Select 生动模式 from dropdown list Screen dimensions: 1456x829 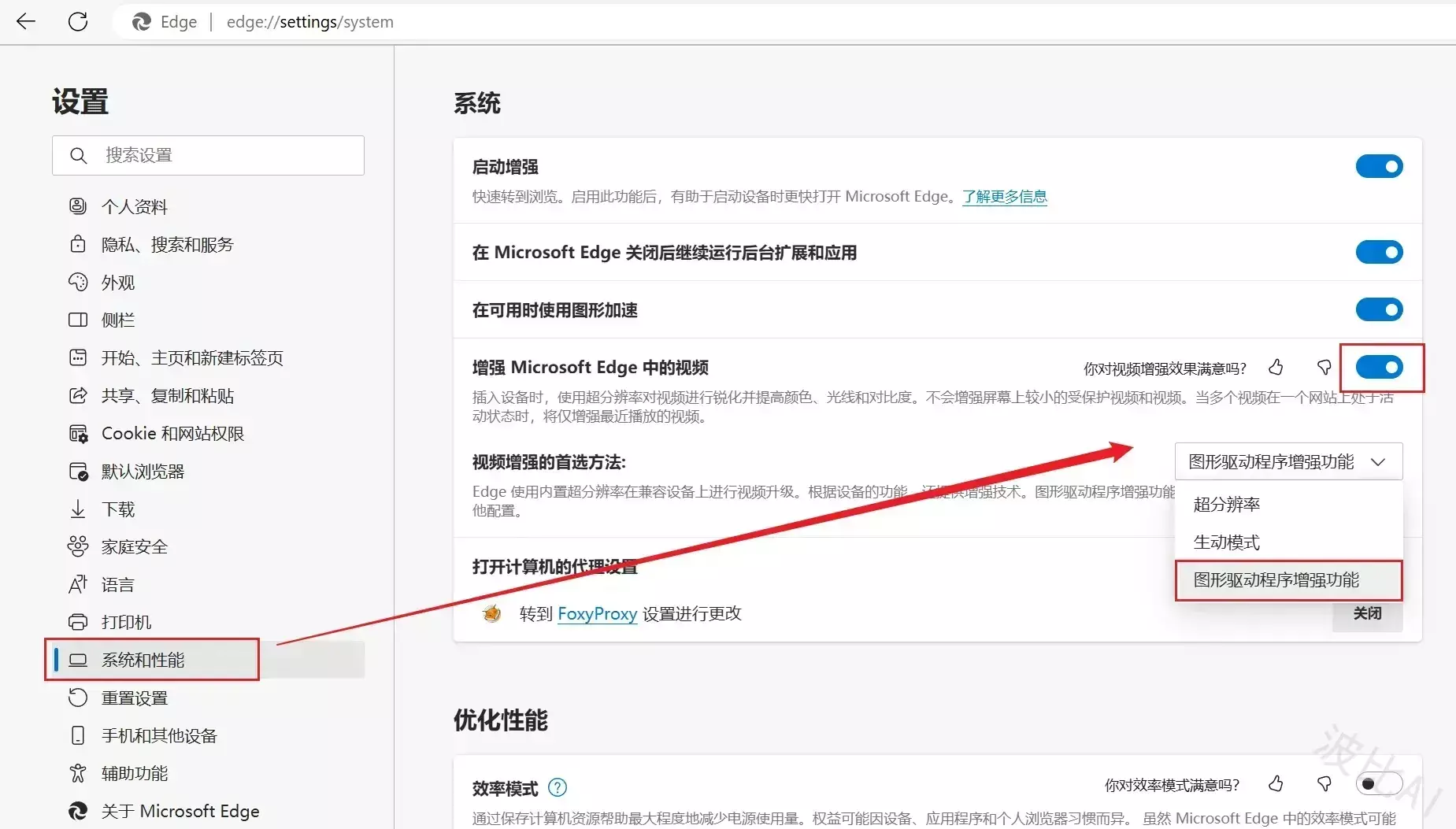(1288, 542)
